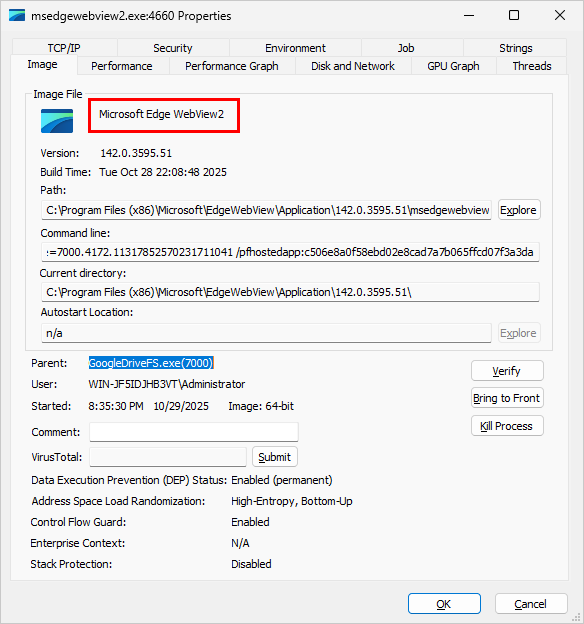The width and height of the screenshot is (584, 624).
Task: Click Enterprise Context N/A value
Action: [x=240, y=543]
